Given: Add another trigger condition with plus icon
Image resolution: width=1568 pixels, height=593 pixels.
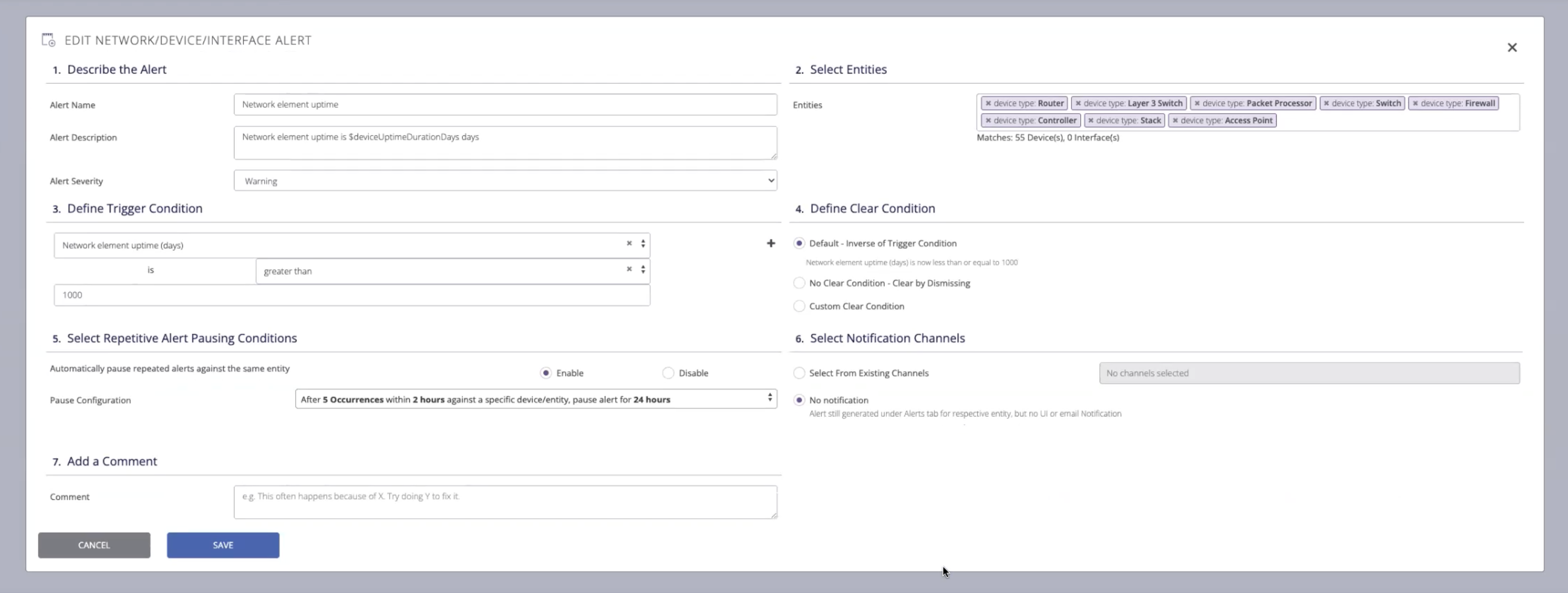Looking at the screenshot, I should (770, 243).
